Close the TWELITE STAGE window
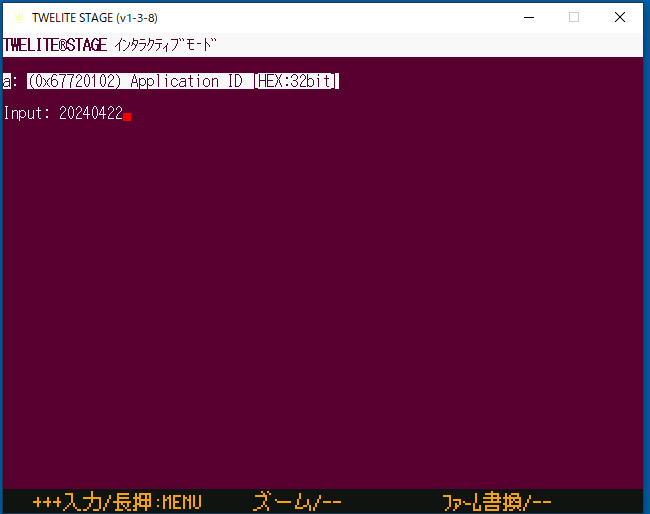This screenshot has width=650, height=514. (620, 17)
